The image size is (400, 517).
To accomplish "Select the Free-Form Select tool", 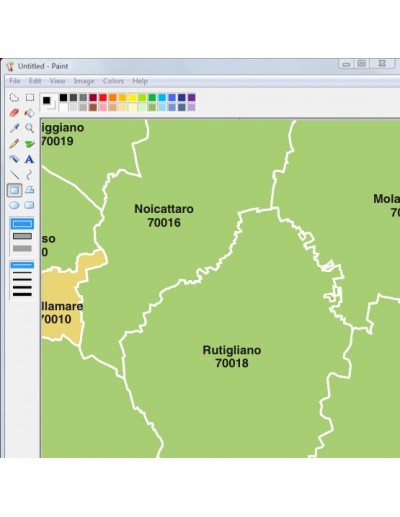I will click(14, 97).
